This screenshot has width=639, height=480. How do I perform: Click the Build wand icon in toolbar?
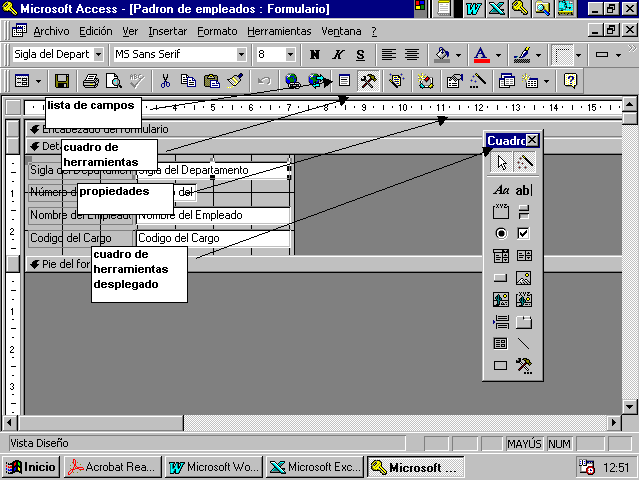478,81
